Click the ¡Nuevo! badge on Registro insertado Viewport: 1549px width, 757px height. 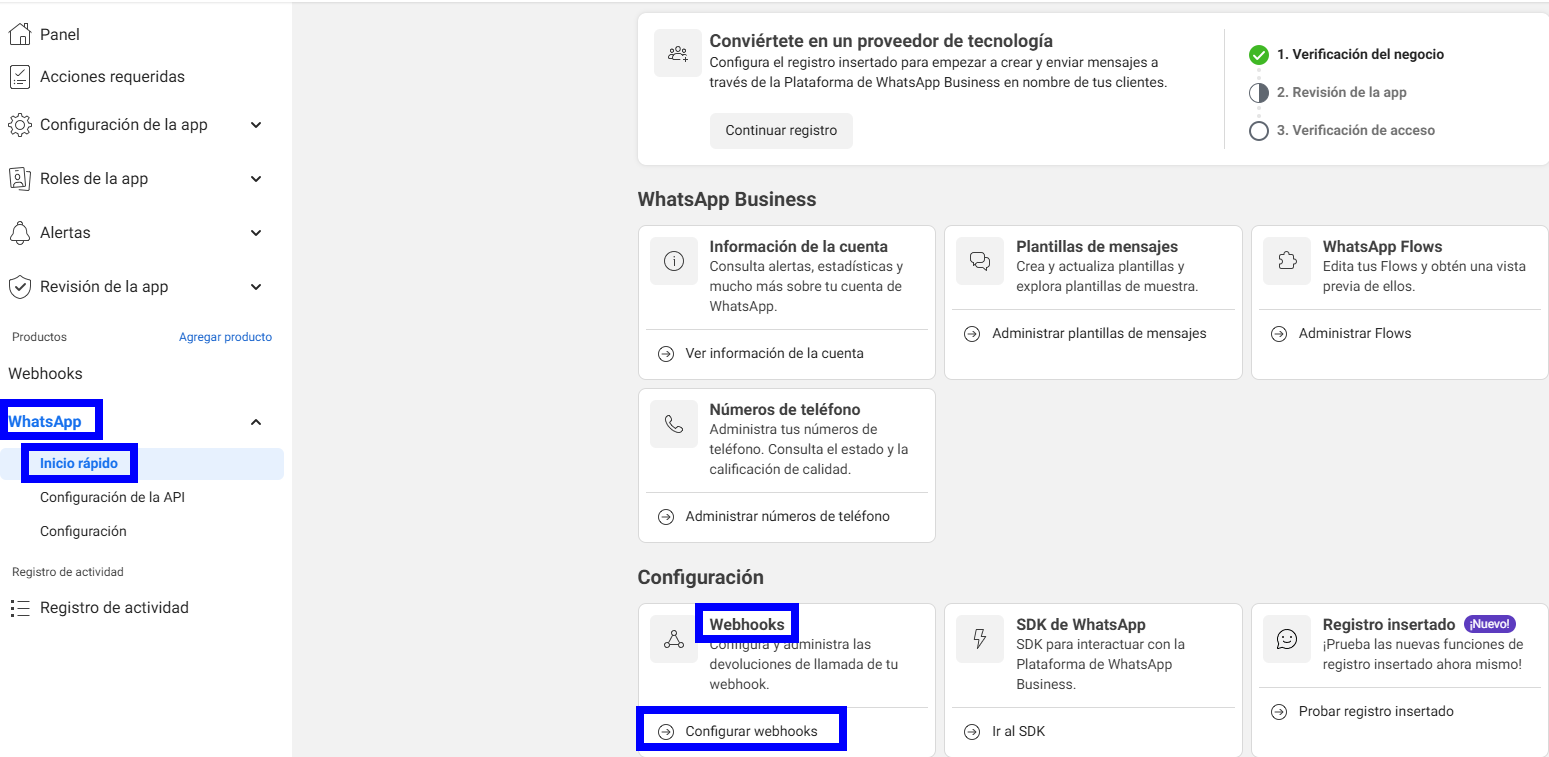pyautogui.click(x=1490, y=624)
